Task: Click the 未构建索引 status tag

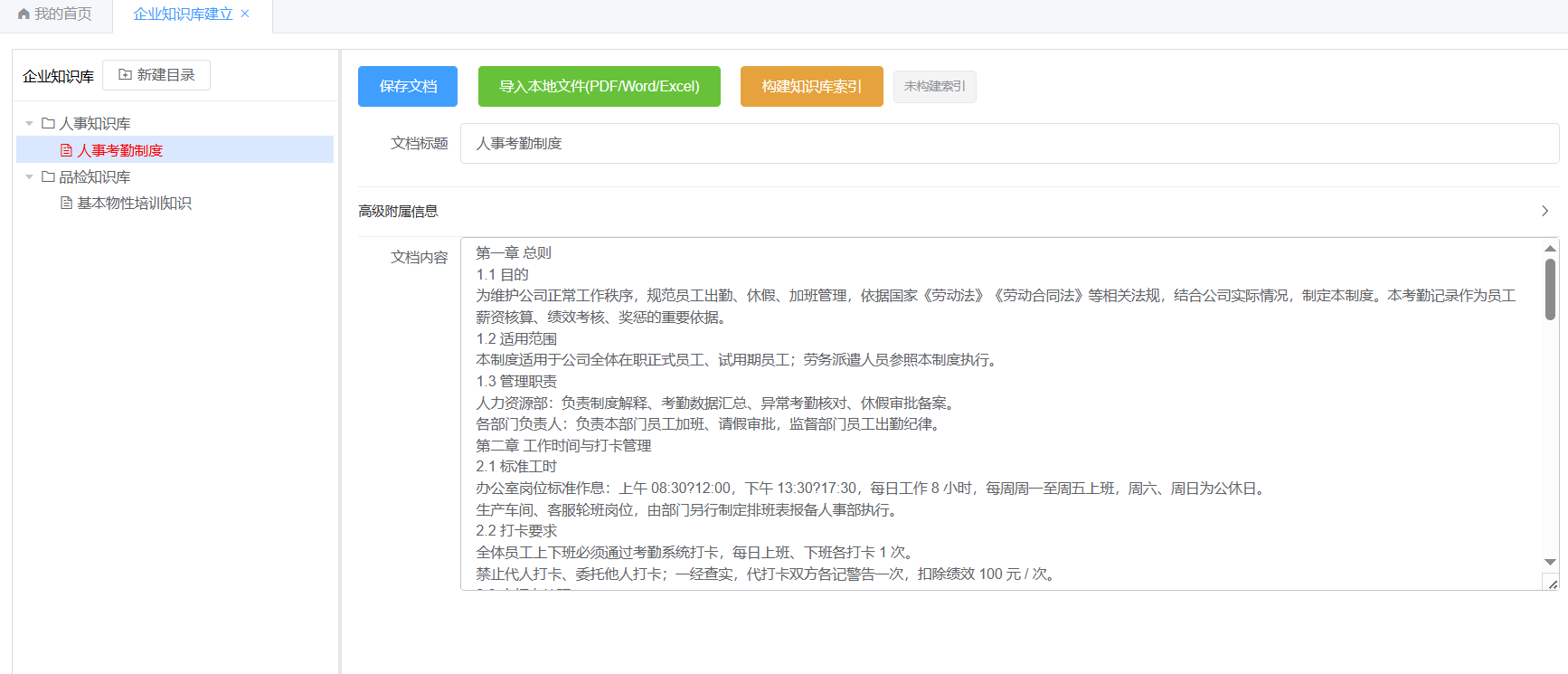Action: 935,87
